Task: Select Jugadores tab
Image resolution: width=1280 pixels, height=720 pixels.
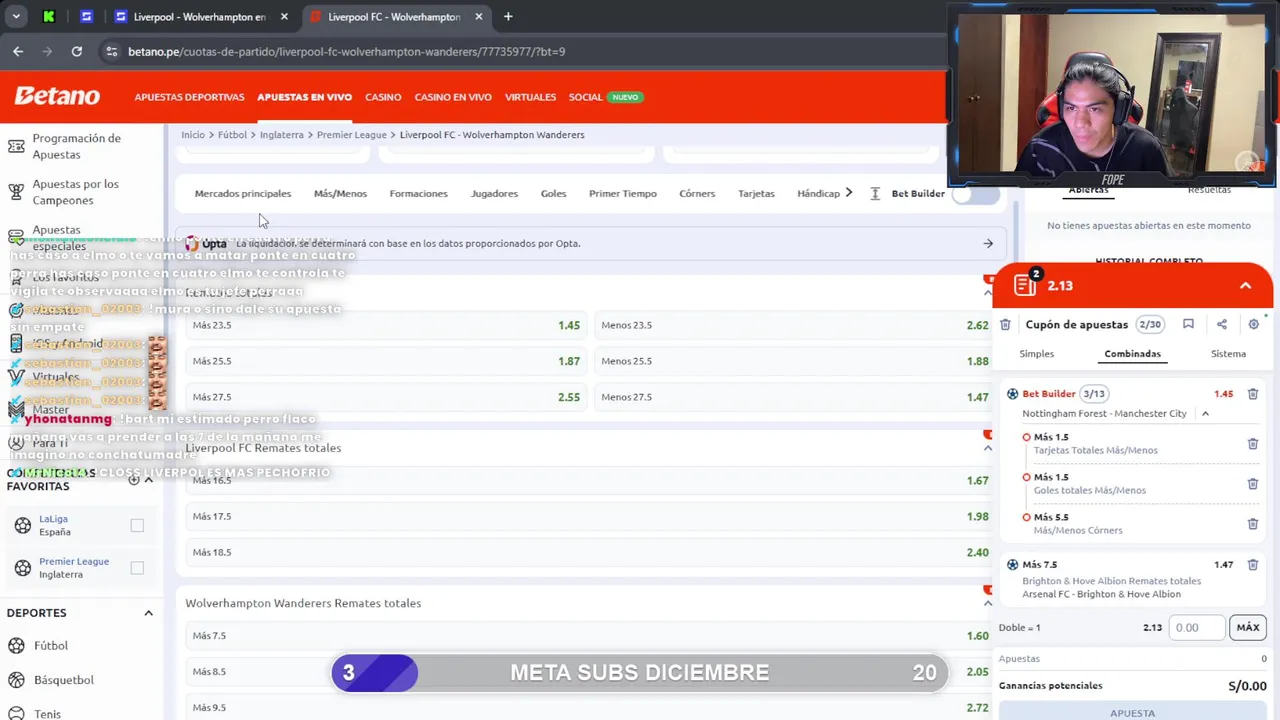Action: (494, 193)
